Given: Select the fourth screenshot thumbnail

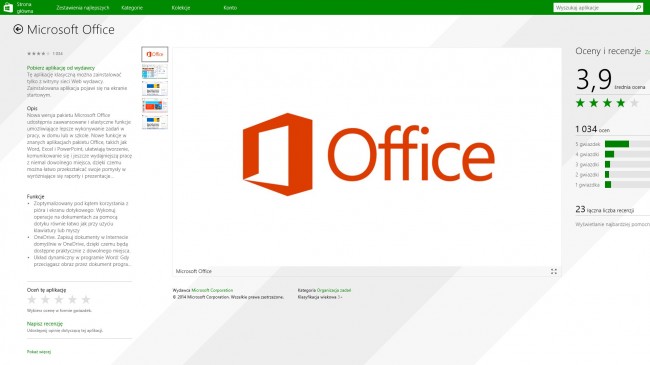Looking at the screenshot, I should (x=155, y=105).
